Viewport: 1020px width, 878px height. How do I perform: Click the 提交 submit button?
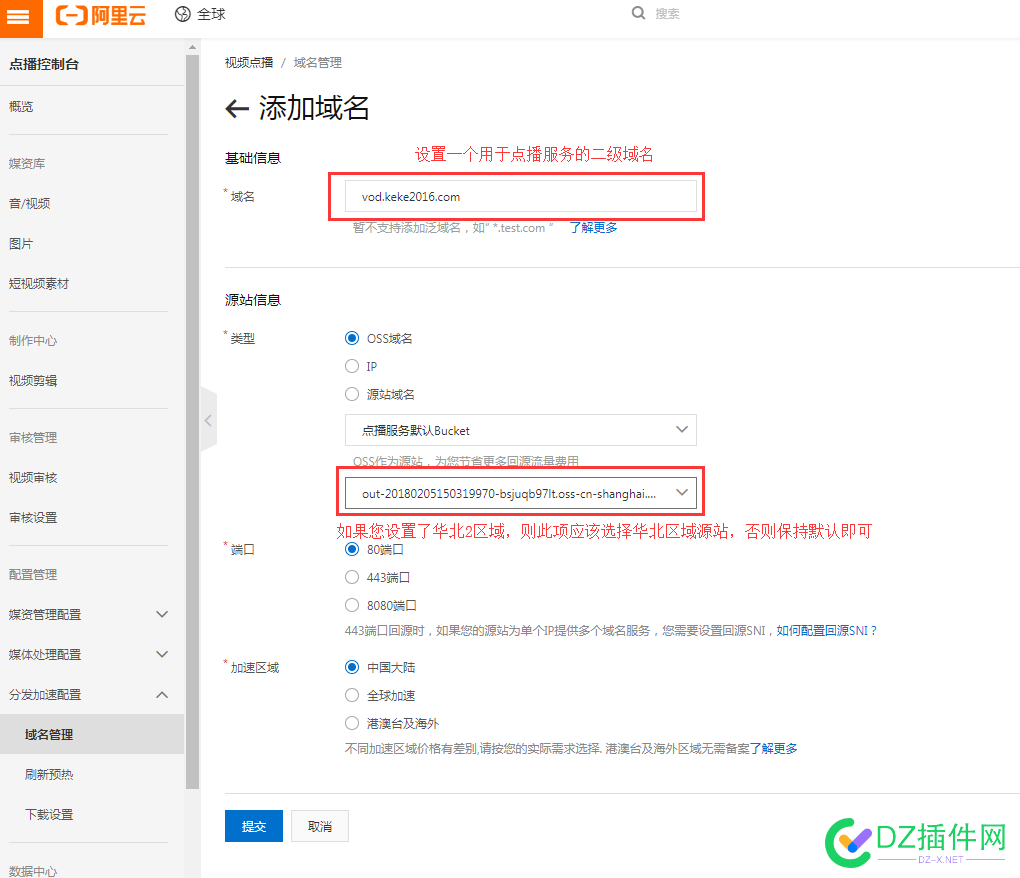[x=254, y=826]
